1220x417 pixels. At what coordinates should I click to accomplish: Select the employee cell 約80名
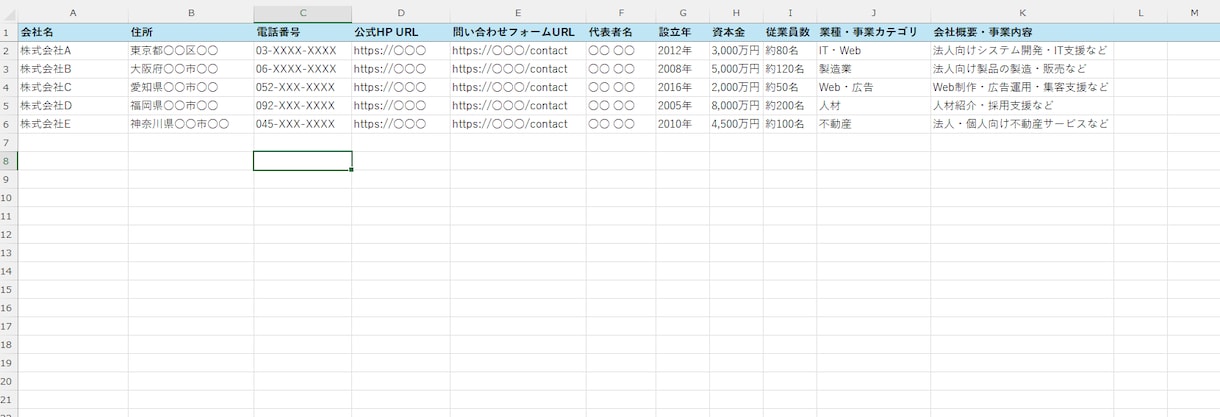click(x=789, y=50)
